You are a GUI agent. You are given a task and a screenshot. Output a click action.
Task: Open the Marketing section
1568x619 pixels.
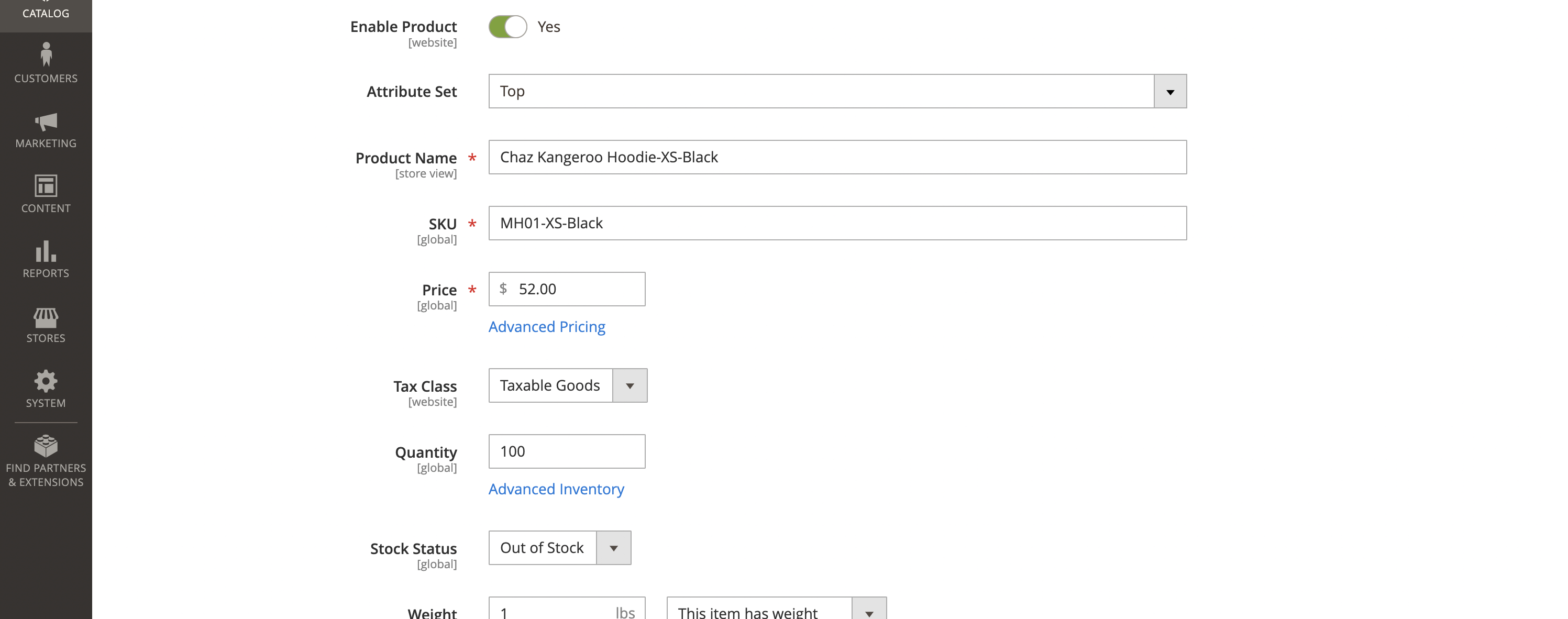(46, 130)
